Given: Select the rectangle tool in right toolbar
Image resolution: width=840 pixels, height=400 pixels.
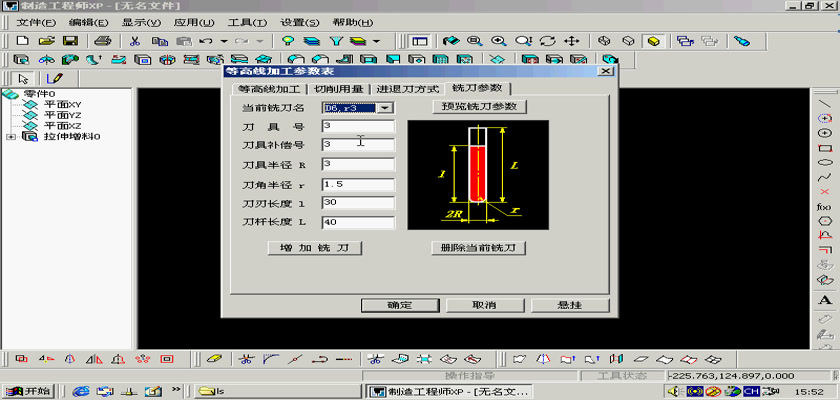Looking at the screenshot, I should (825, 148).
